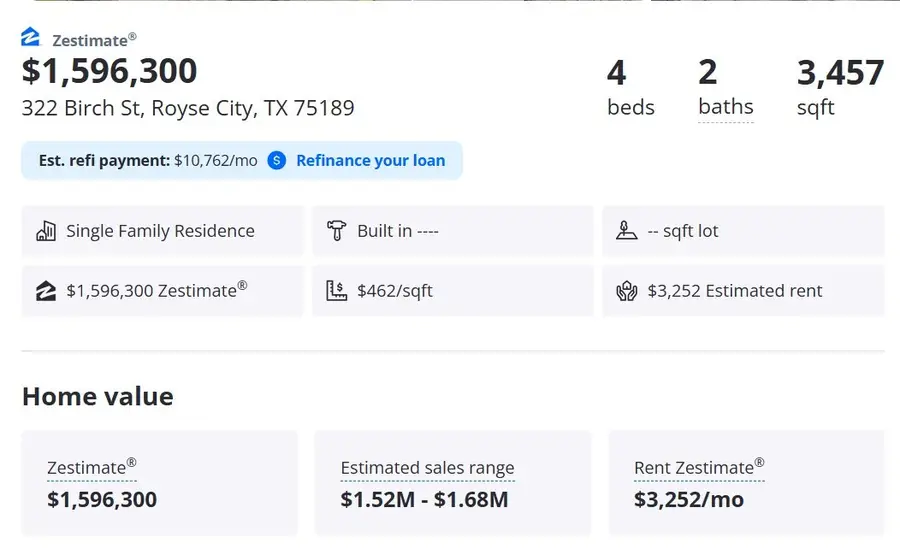
Task: Click the Zillow icon beside $1,596,300 Zestimate
Action: pyautogui.click(x=46, y=291)
